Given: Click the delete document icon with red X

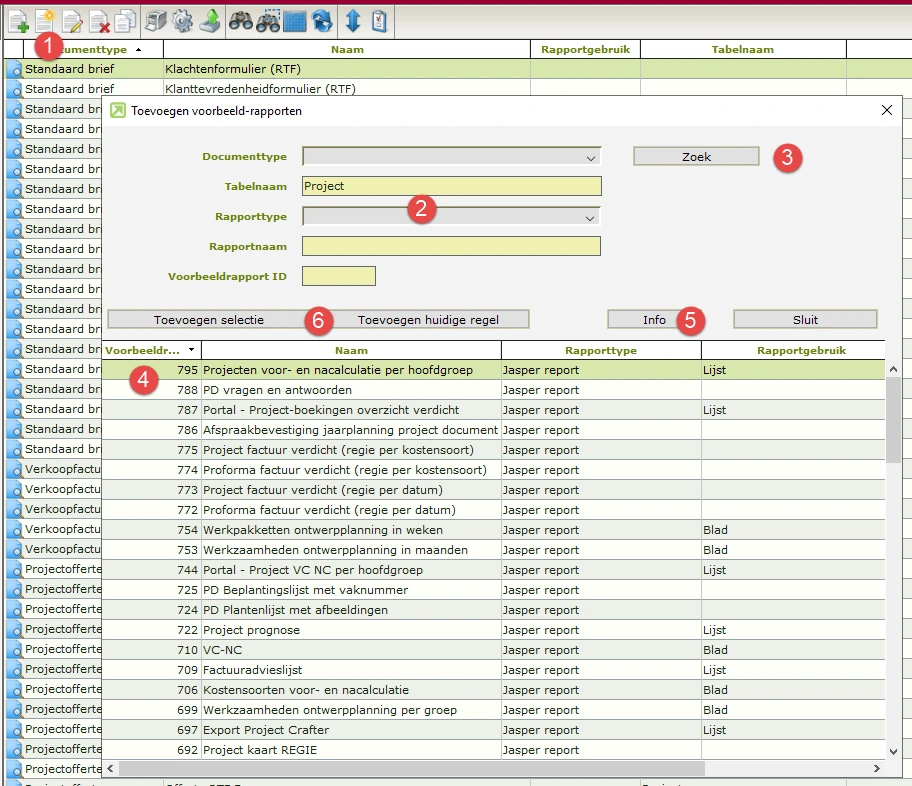Looking at the screenshot, I should click(99, 20).
